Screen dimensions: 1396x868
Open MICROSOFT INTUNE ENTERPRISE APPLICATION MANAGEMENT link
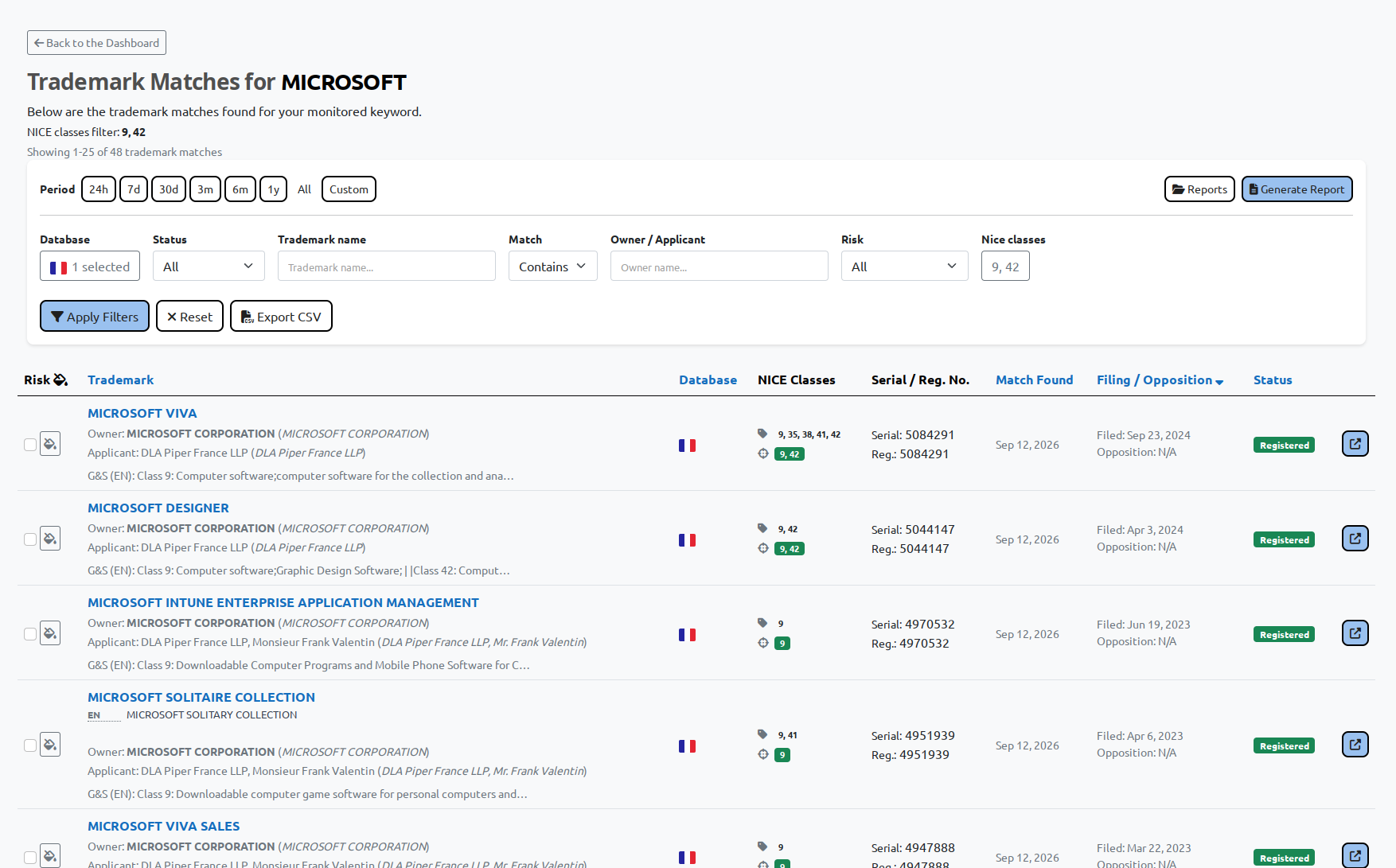point(283,602)
